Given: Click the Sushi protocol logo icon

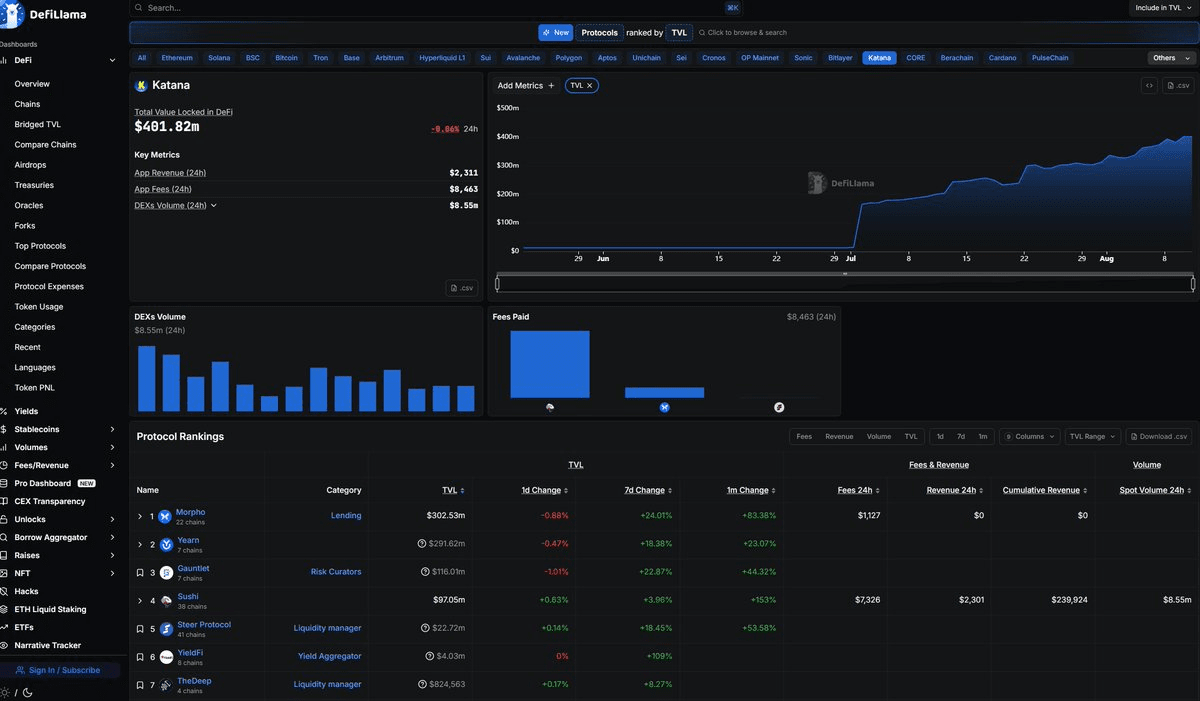Looking at the screenshot, I should click(165, 601).
